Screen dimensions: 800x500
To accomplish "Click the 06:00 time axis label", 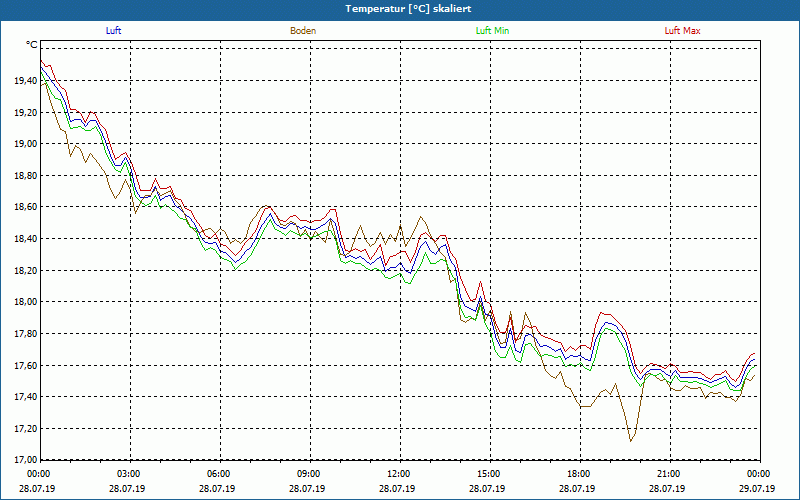I will (218, 474).
